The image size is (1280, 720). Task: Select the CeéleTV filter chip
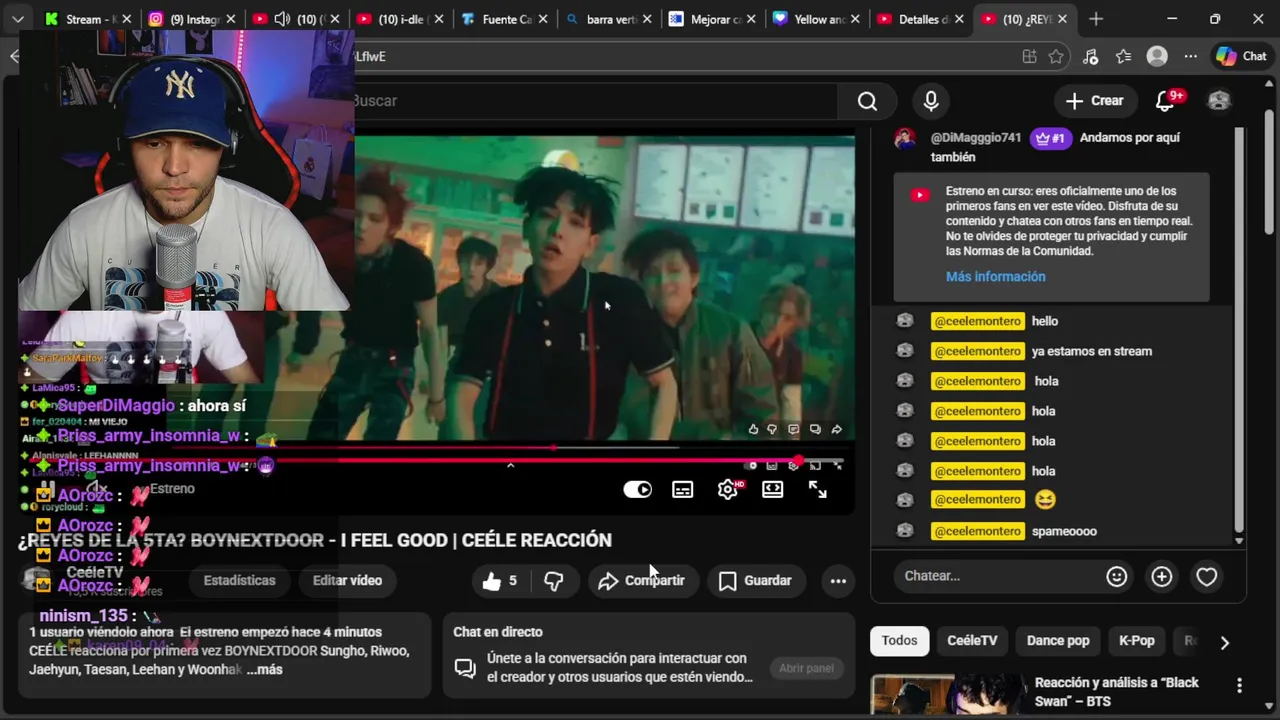972,641
